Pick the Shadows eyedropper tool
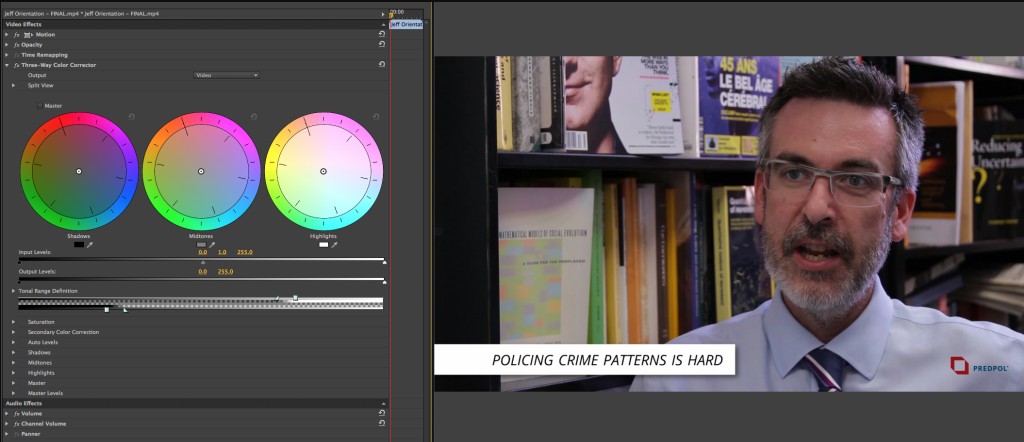The width and height of the screenshot is (1024, 442). pyautogui.click(x=90, y=244)
